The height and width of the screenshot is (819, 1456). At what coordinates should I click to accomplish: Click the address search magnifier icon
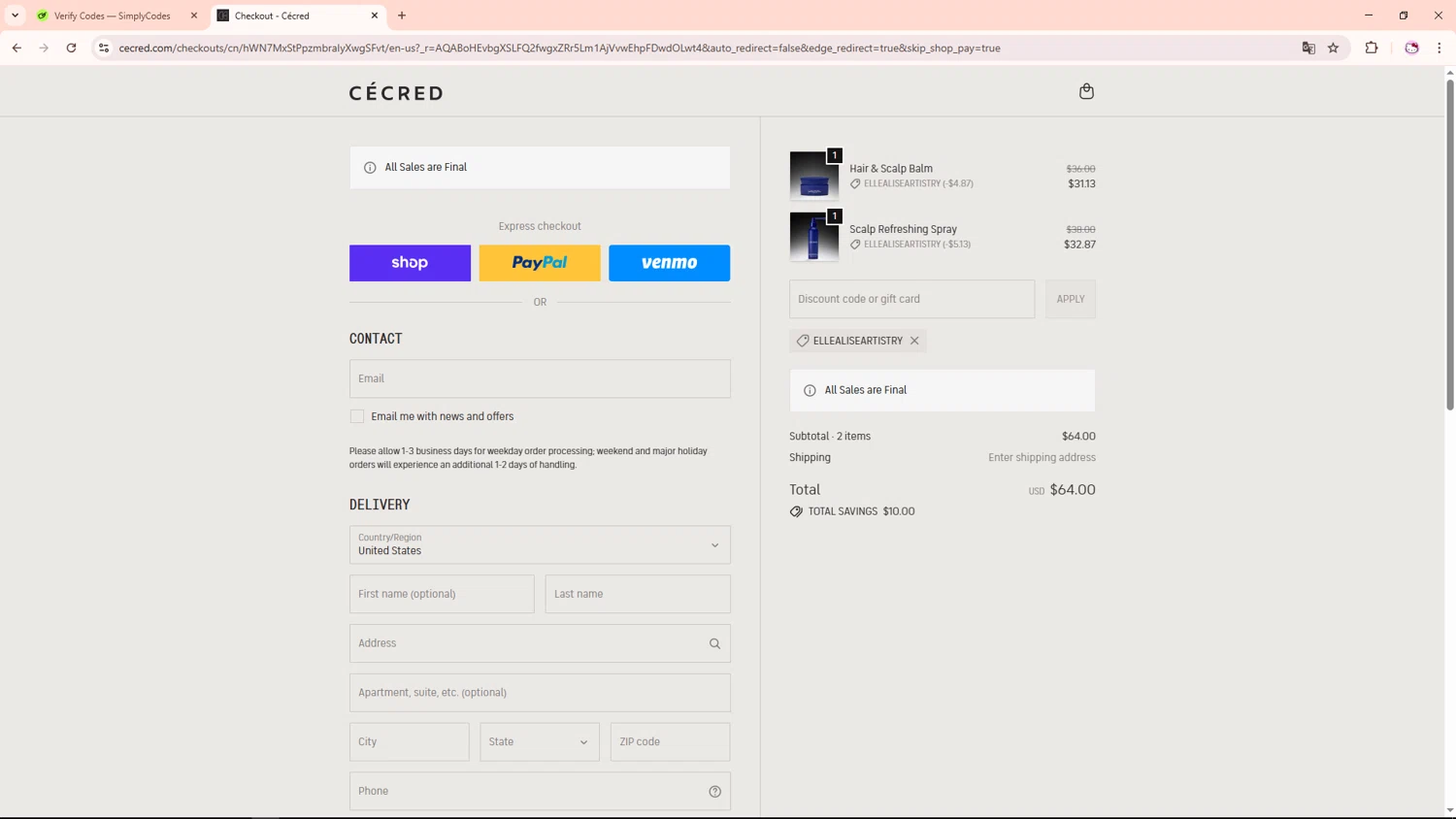pos(714,643)
